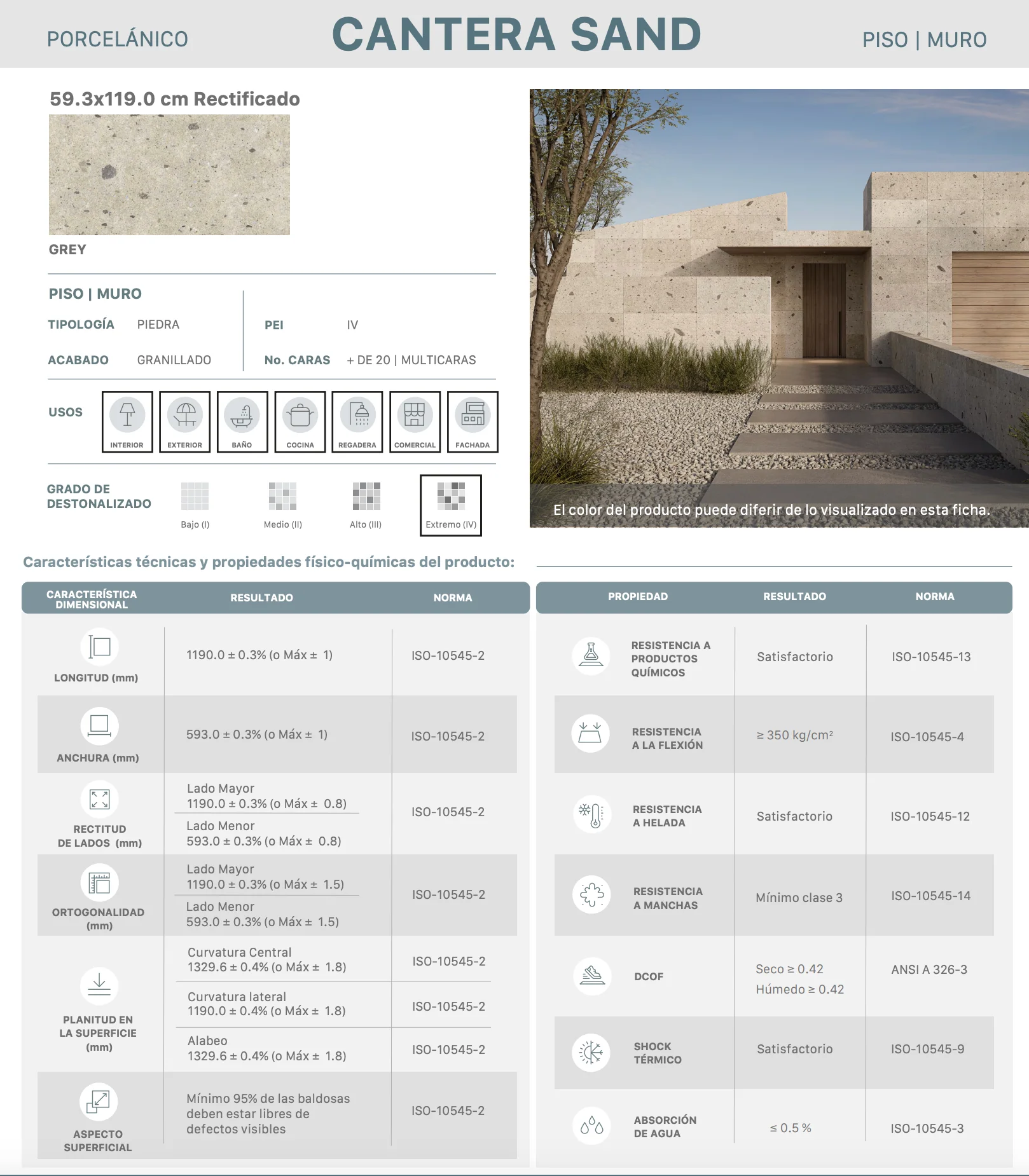This screenshot has width=1029, height=1176.
Task: Click the PORCELÁNICO header label
Action: pos(118,39)
